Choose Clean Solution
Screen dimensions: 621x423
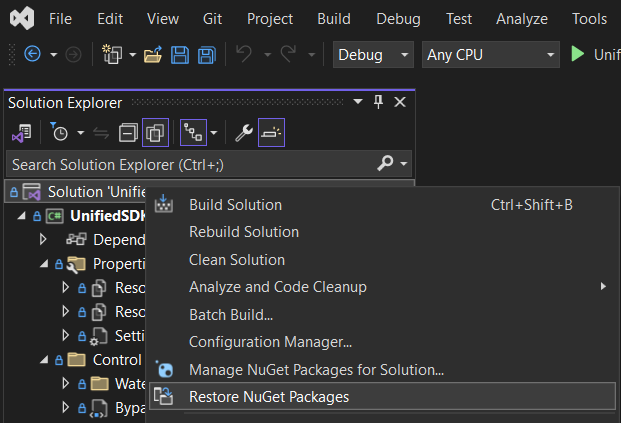pyautogui.click(x=381, y=260)
